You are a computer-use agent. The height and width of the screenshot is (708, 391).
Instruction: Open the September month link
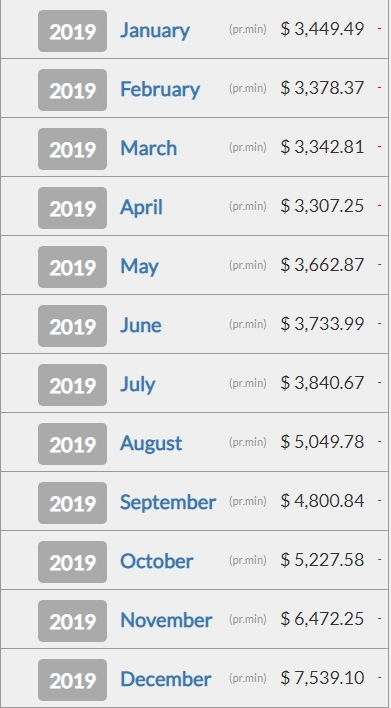click(168, 503)
